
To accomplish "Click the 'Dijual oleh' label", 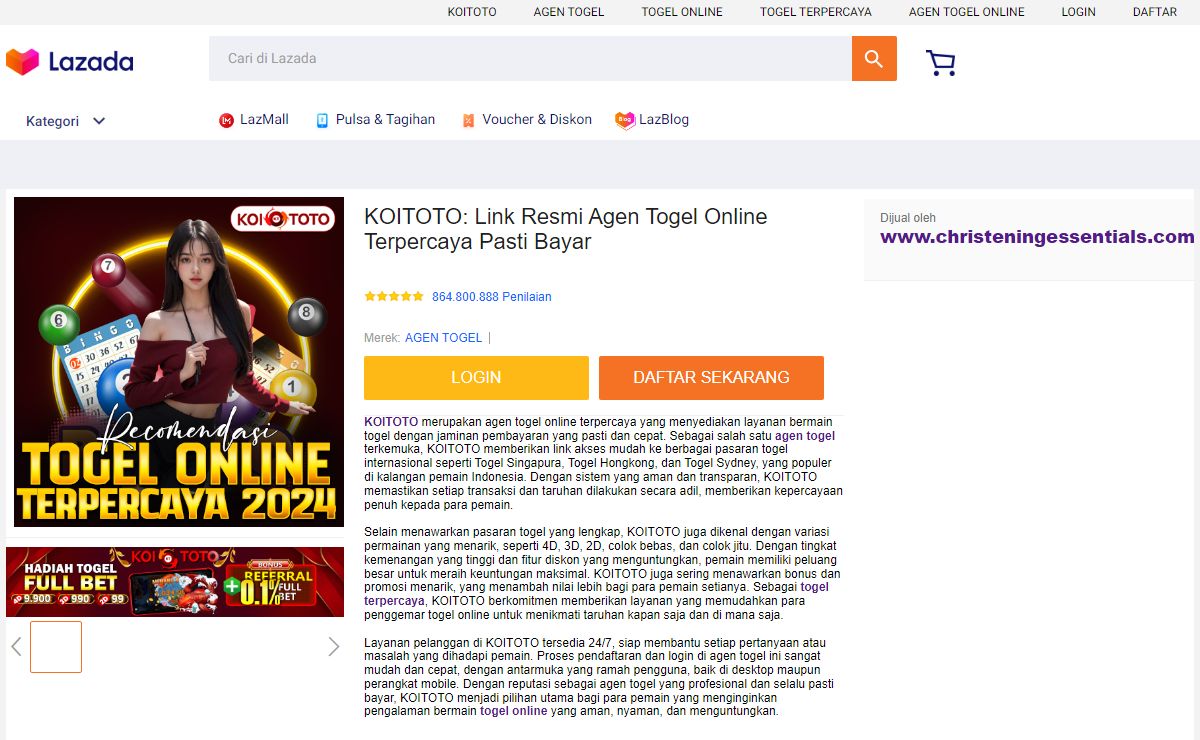I will (908, 218).
